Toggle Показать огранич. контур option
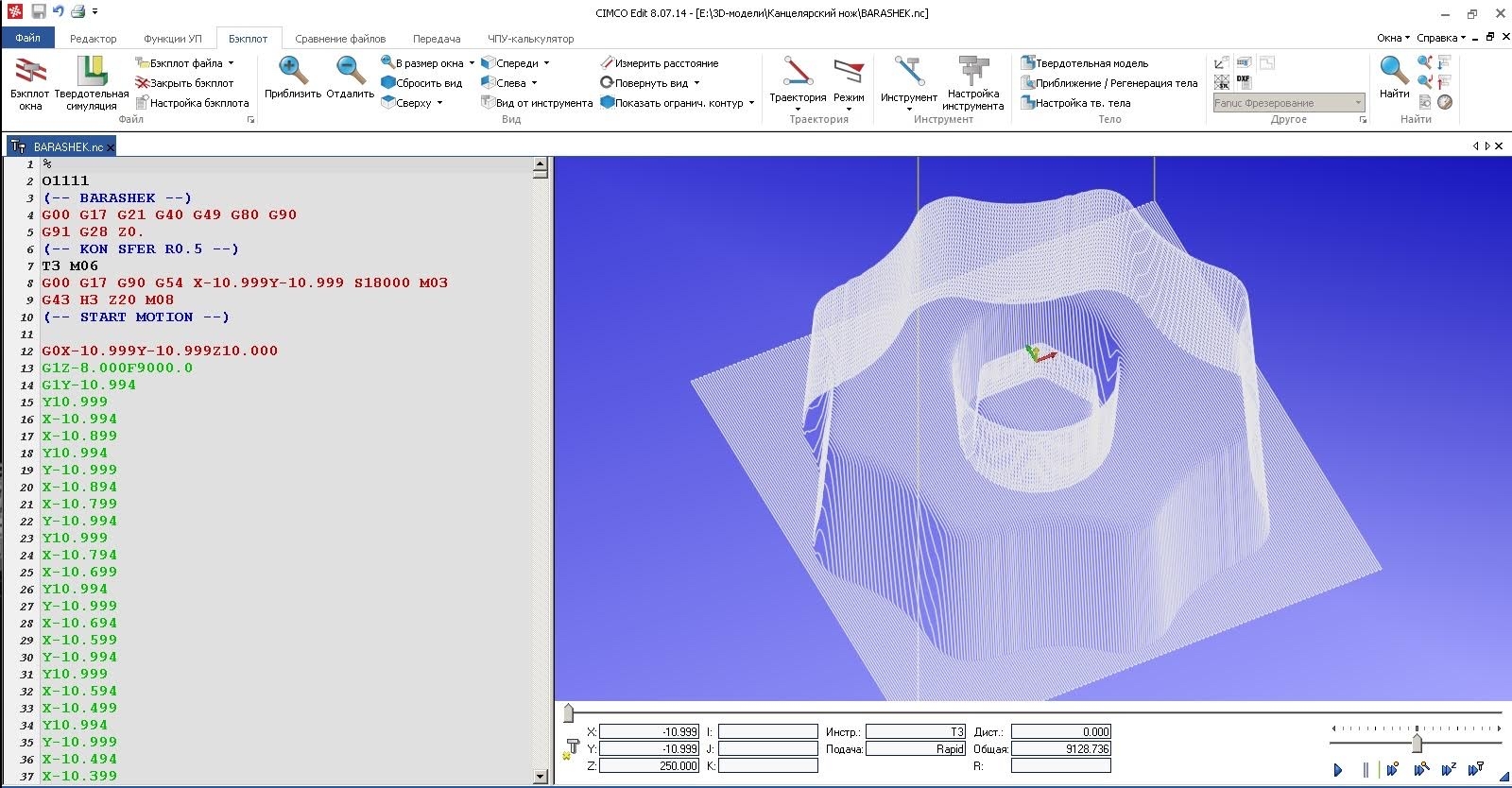Viewport: 1512px width, 788px height. point(678,103)
